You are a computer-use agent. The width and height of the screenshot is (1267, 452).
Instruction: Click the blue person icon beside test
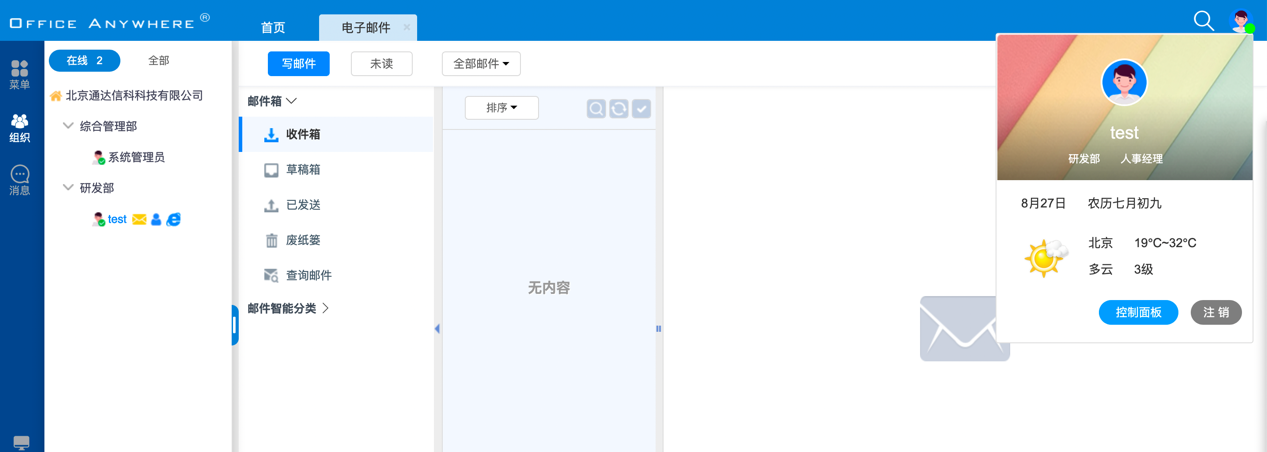[156, 219]
